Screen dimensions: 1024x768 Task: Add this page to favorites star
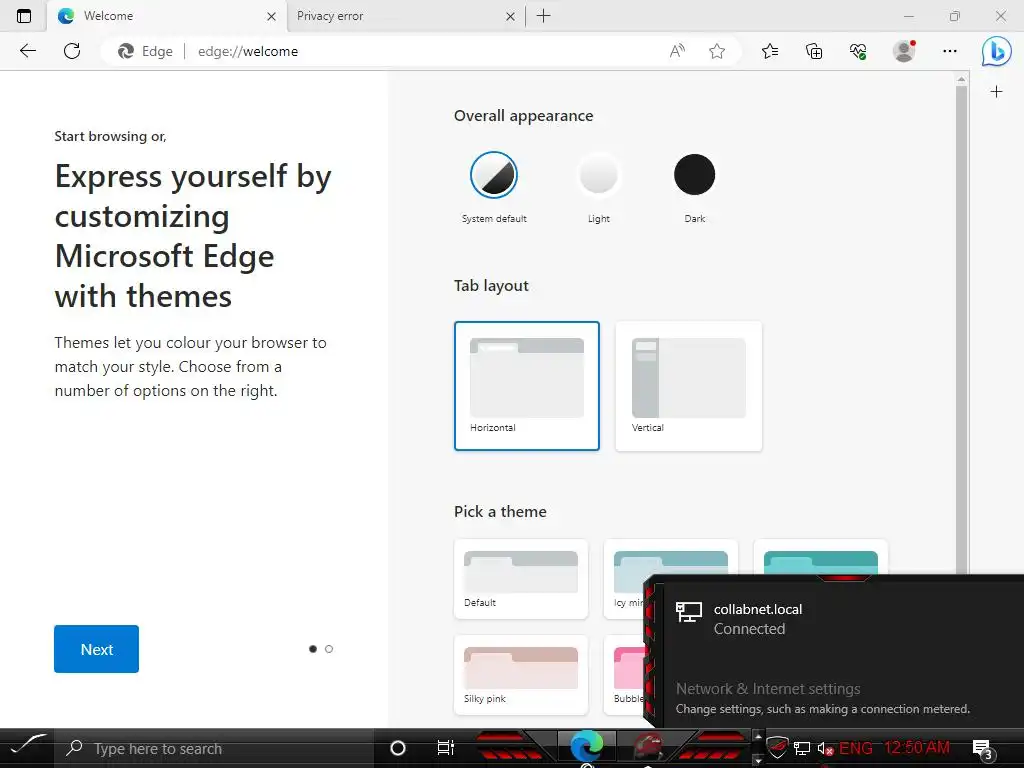tap(717, 51)
